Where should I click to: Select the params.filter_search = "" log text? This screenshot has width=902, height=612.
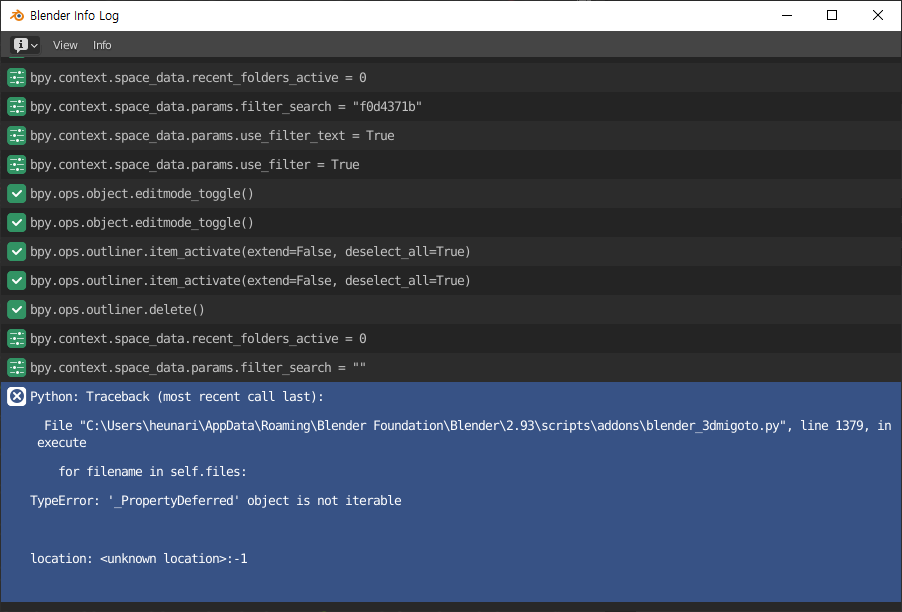(x=198, y=368)
